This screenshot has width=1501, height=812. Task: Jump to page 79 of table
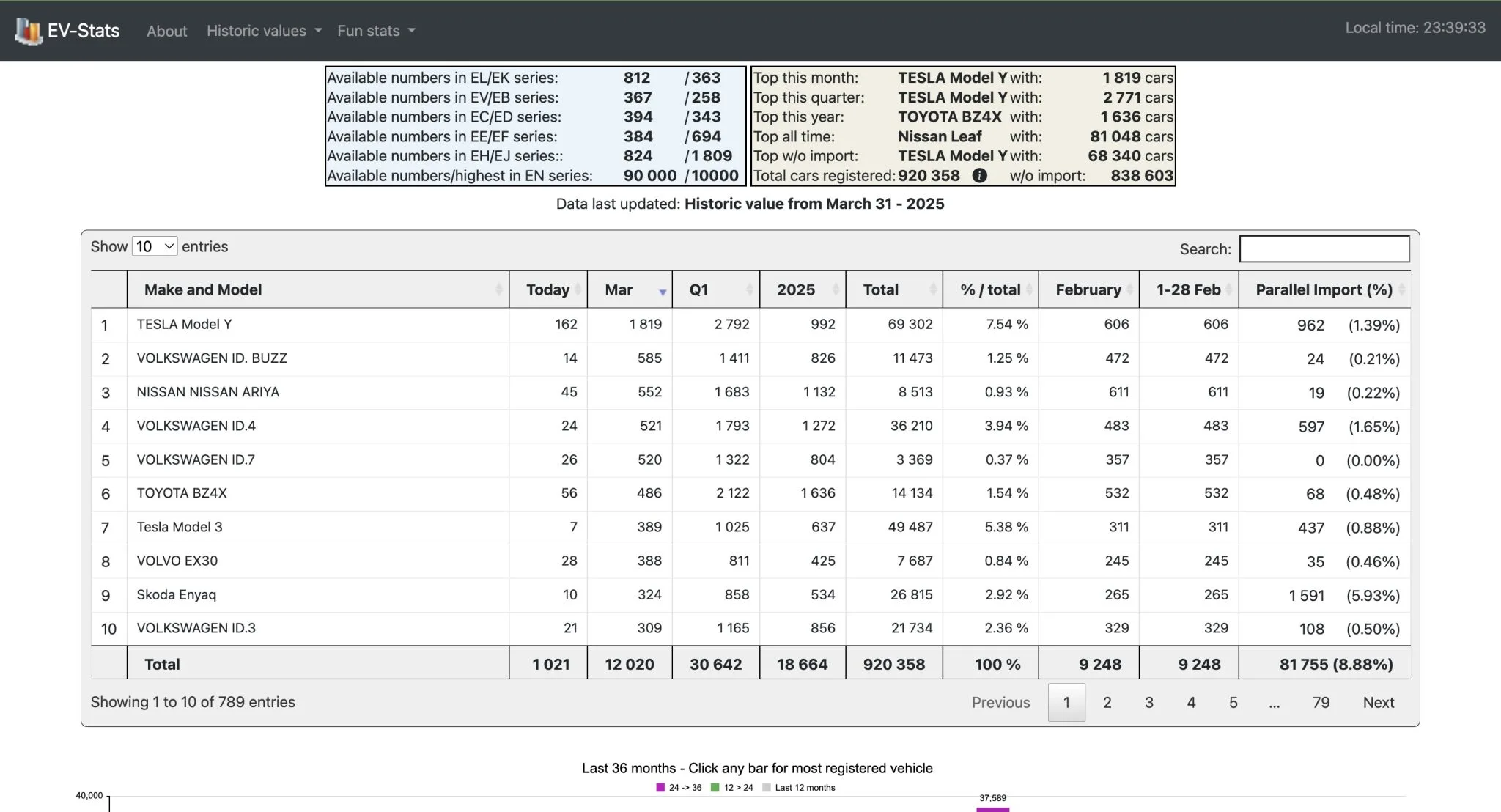click(x=1321, y=702)
